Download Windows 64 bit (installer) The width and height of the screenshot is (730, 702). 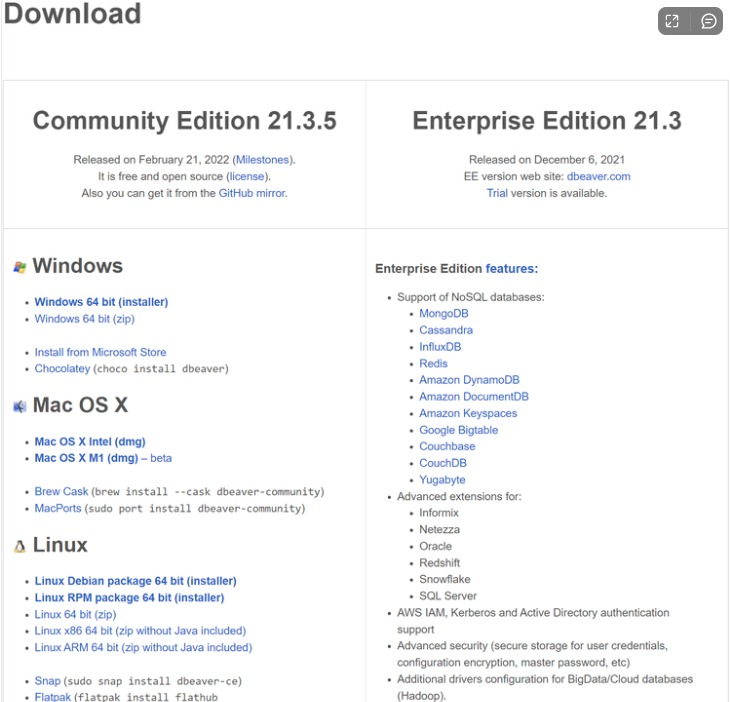(x=101, y=302)
